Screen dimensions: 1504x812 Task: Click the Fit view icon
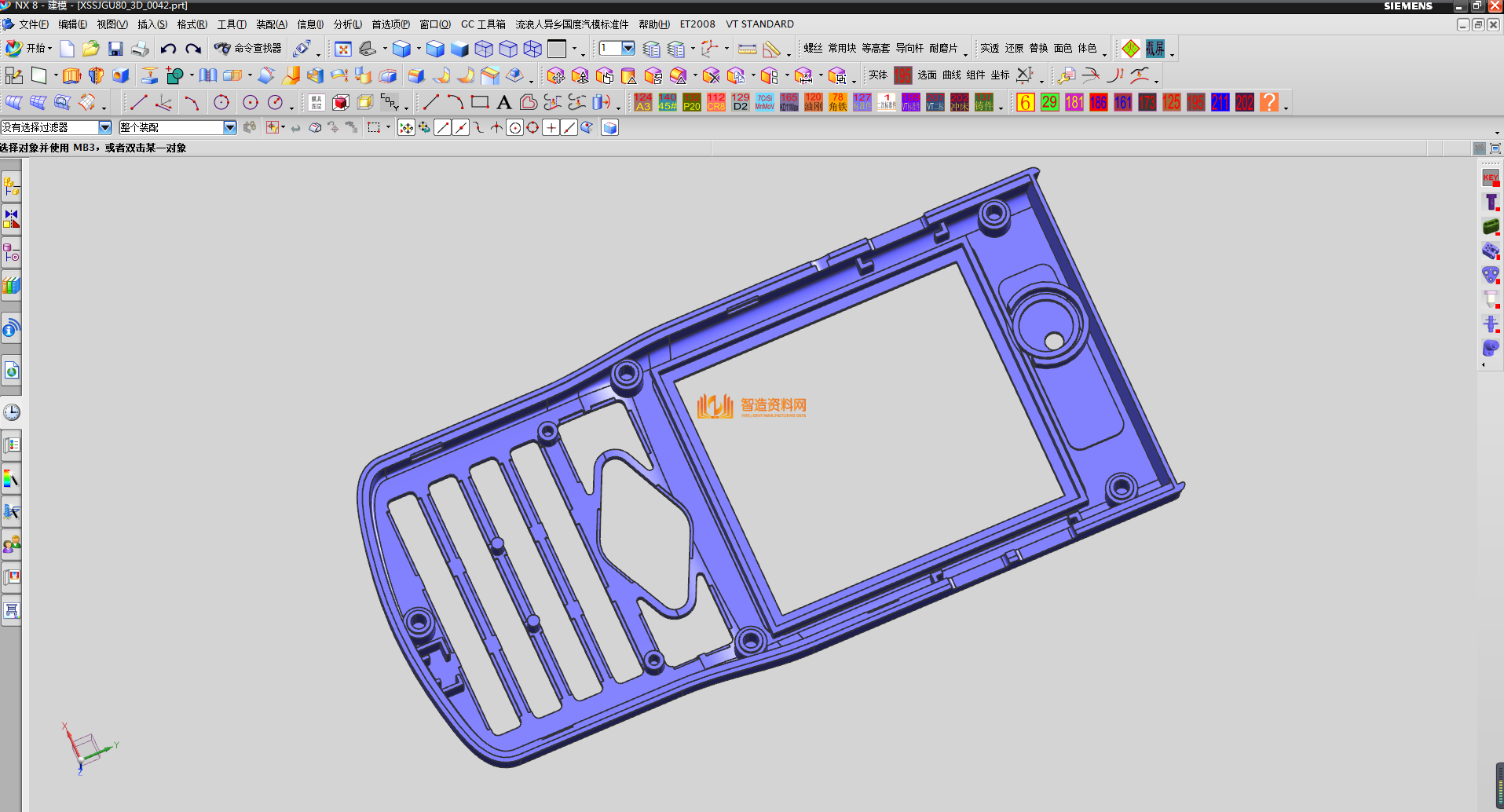point(343,49)
